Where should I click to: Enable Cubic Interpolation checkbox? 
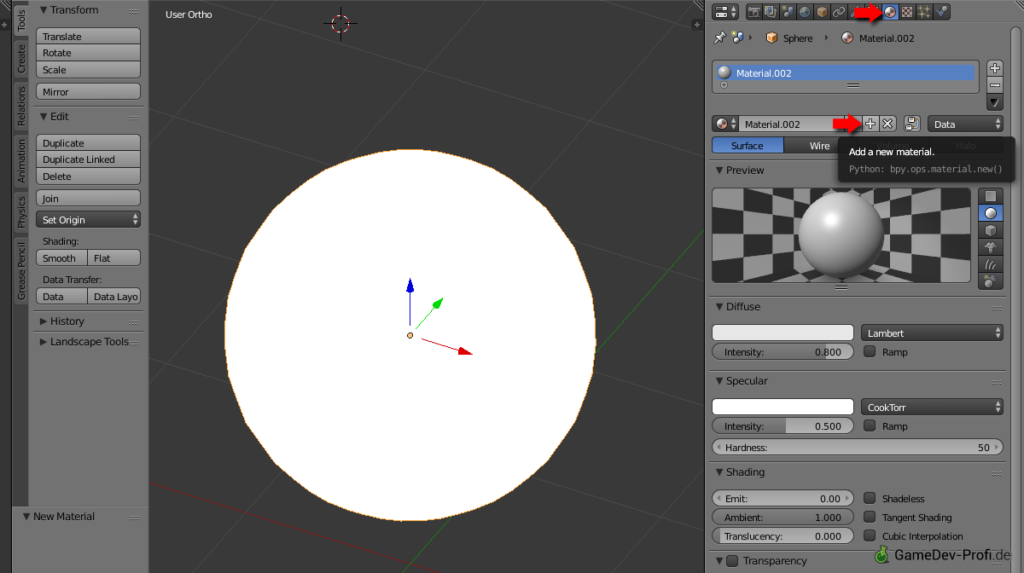point(869,536)
